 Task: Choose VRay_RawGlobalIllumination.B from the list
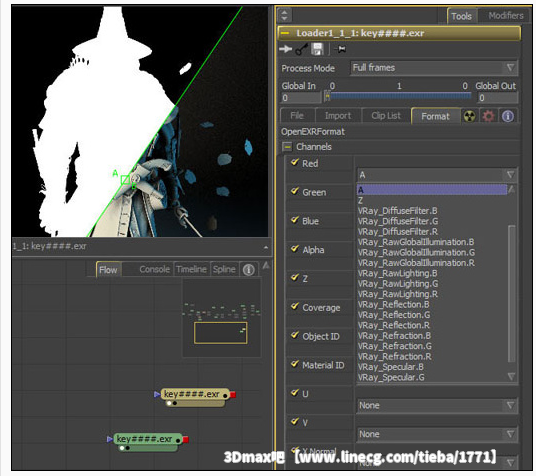point(416,242)
